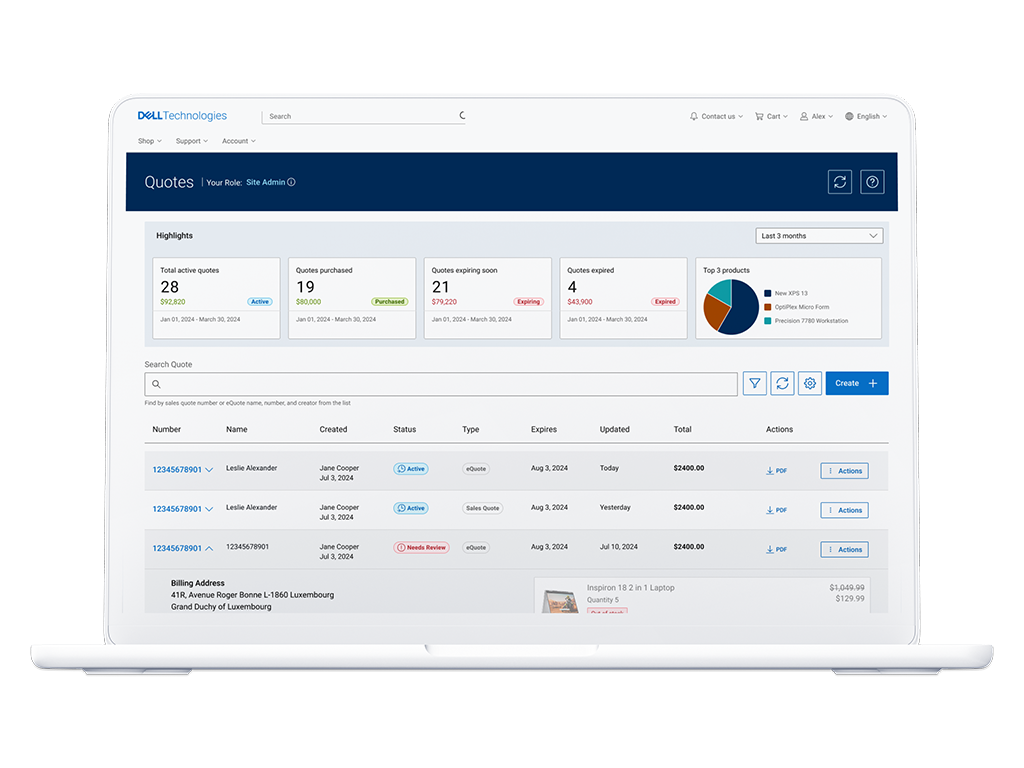1024x768 pixels.
Task: Download PDF for the Needs Review quote
Action: pos(776,549)
